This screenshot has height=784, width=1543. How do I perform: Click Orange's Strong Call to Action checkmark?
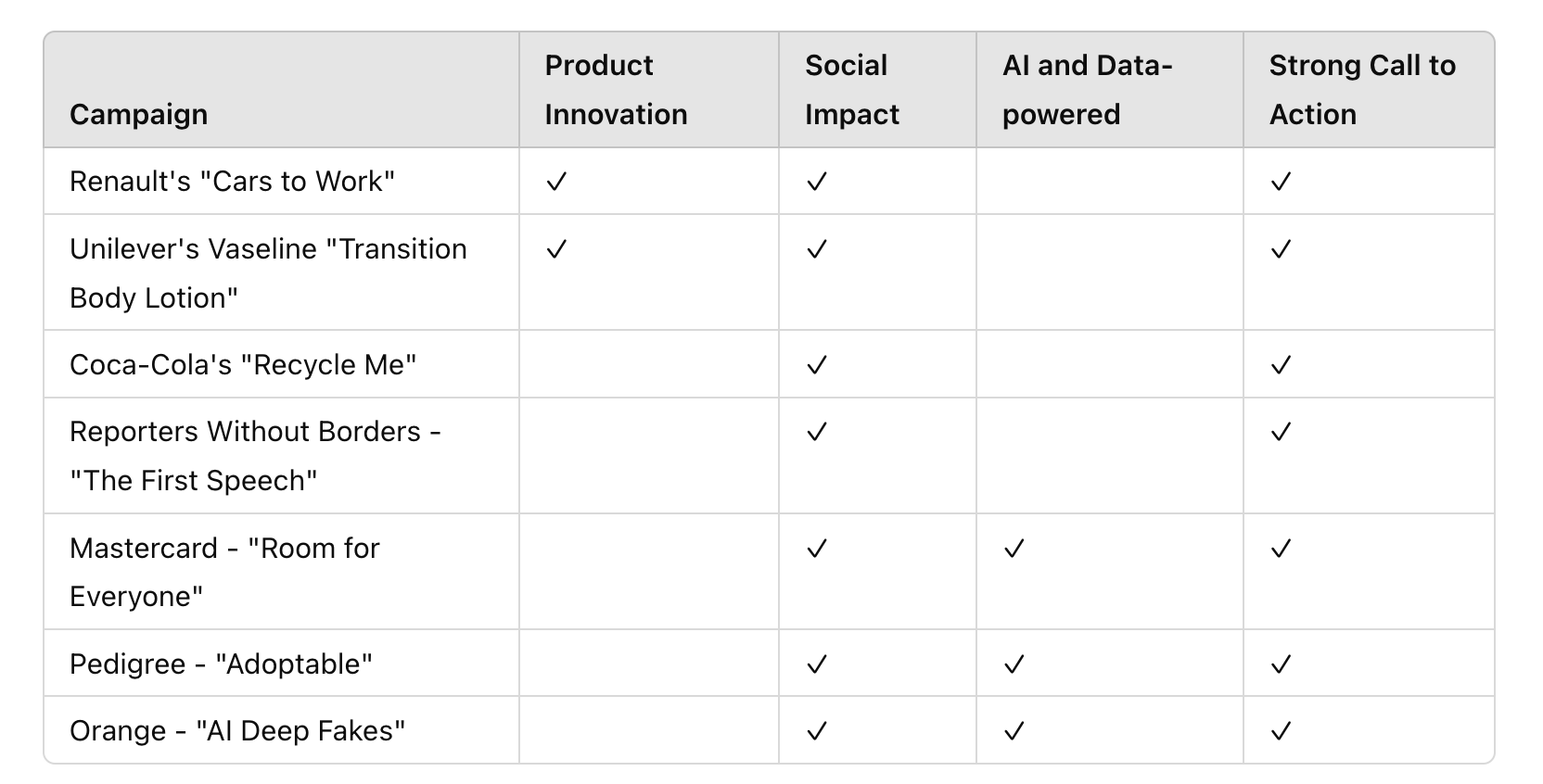click(x=1281, y=731)
